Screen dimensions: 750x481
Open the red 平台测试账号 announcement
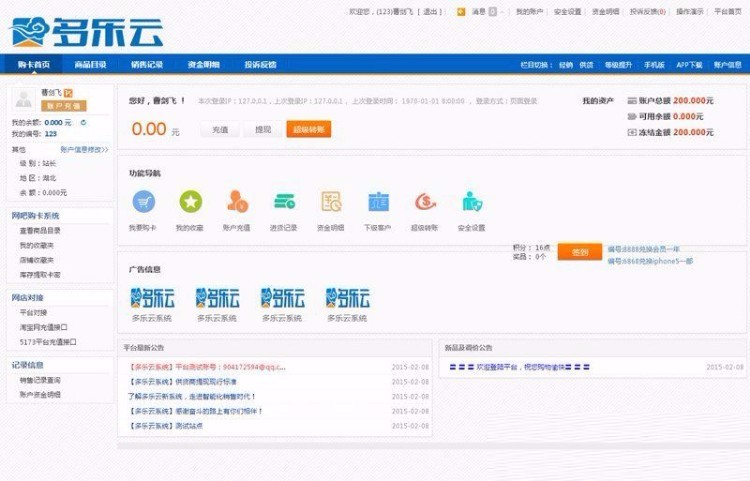pos(207,367)
